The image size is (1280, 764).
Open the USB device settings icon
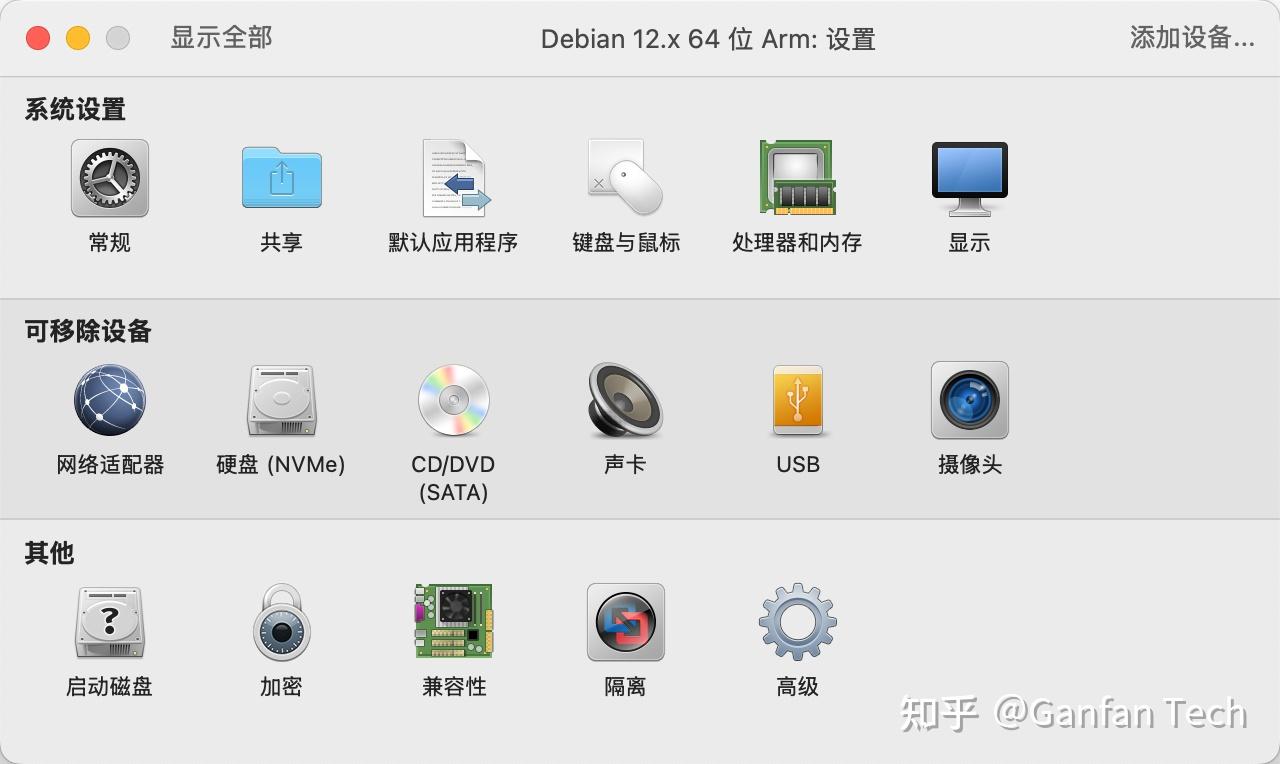click(797, 400)
